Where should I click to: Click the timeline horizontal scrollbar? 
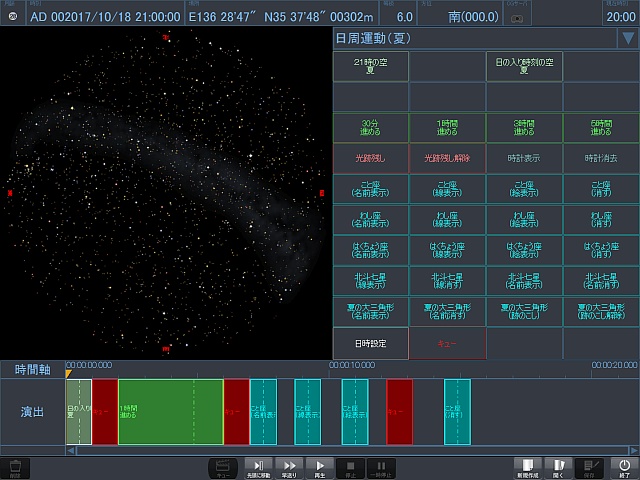pos(350,450)
